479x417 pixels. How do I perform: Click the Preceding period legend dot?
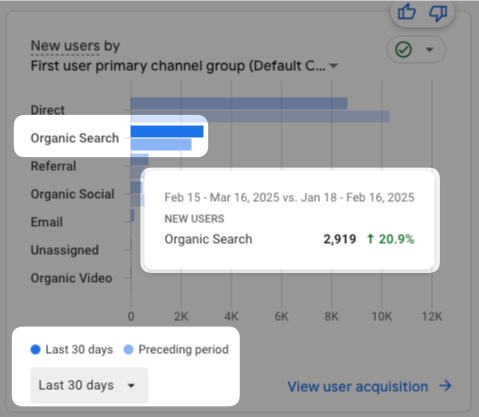coord(128,349)
